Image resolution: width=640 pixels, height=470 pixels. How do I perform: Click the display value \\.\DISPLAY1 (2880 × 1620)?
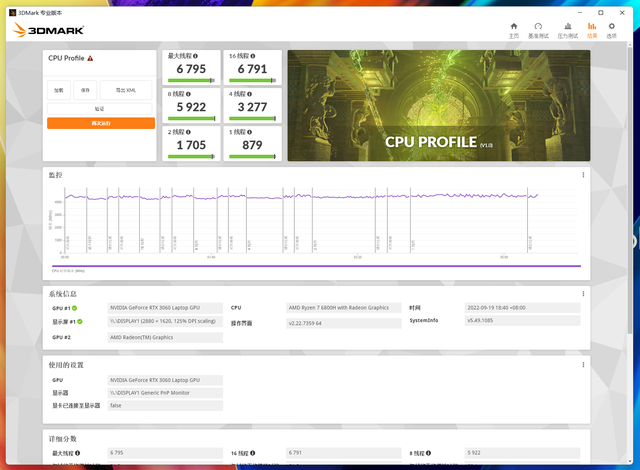pos(165,321)
